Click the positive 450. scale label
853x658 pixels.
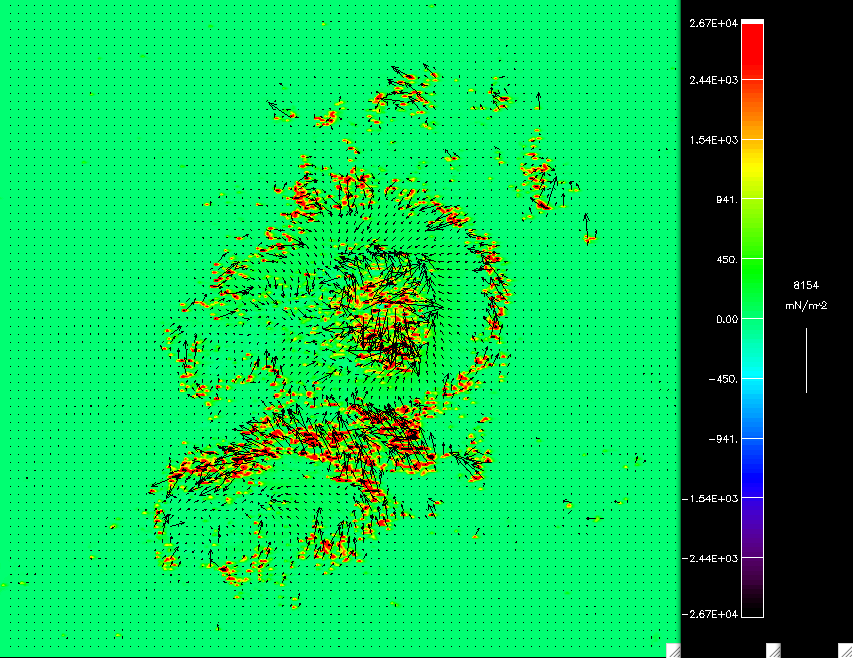click(x=727, y=259)
